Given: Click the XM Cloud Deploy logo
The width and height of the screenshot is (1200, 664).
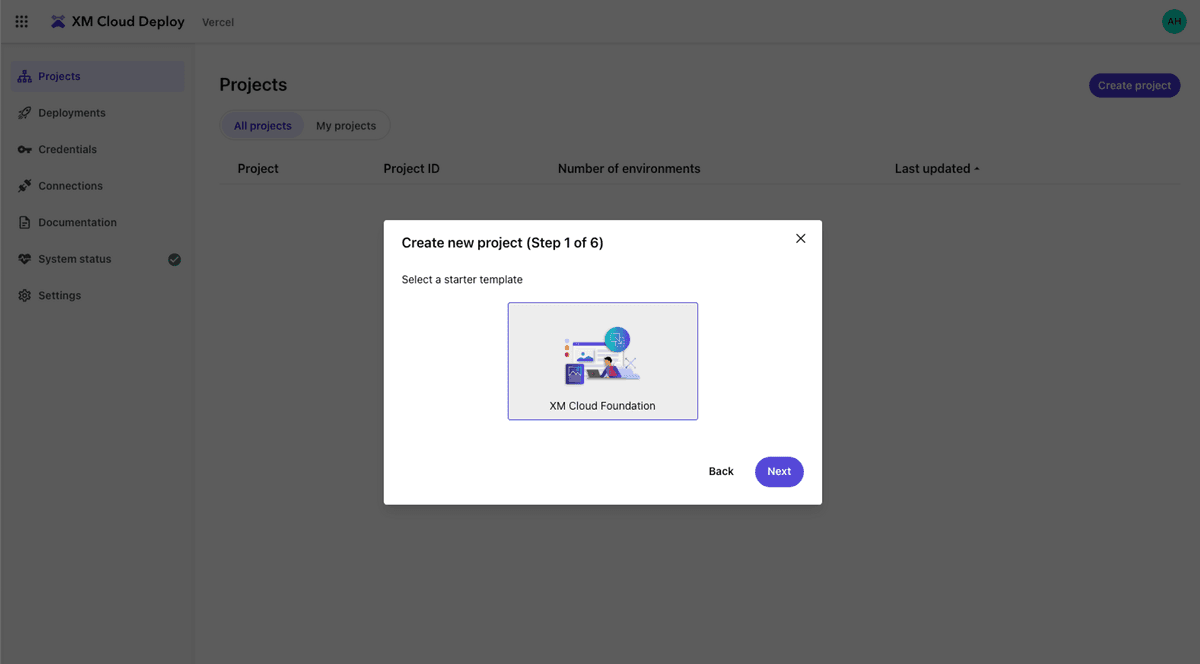Looking at the screenshot, I should tap(58, 22).
